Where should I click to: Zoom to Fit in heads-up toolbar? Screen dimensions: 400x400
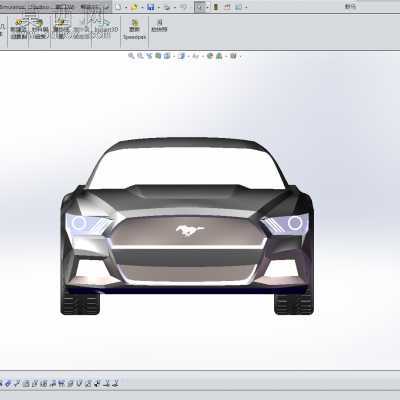pyautogui.click(x=131, y=56)
